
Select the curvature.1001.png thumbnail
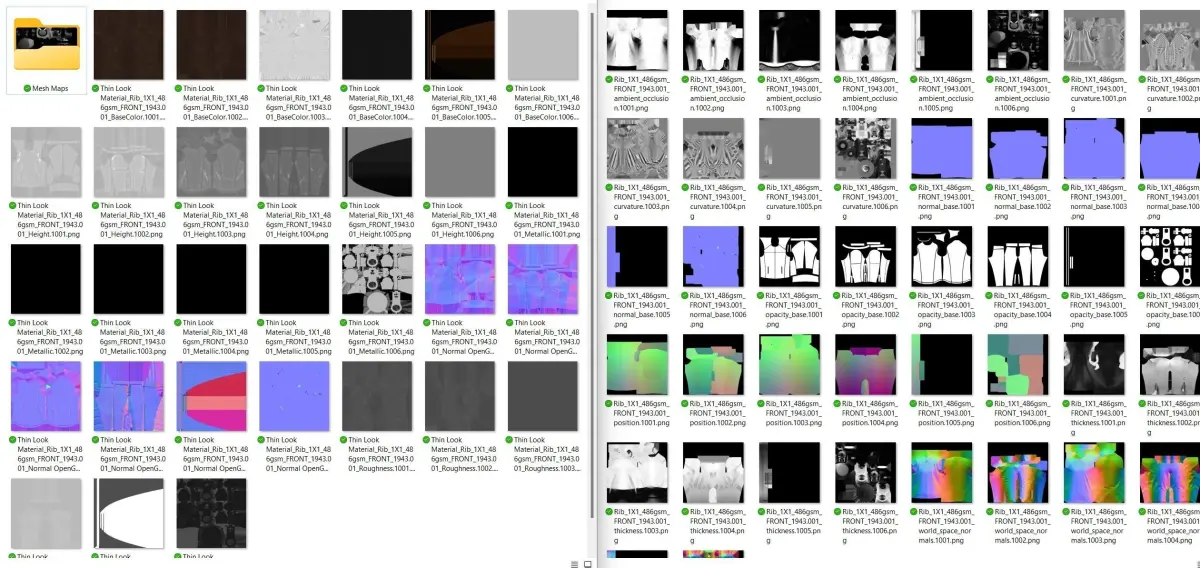point(1095,40)
